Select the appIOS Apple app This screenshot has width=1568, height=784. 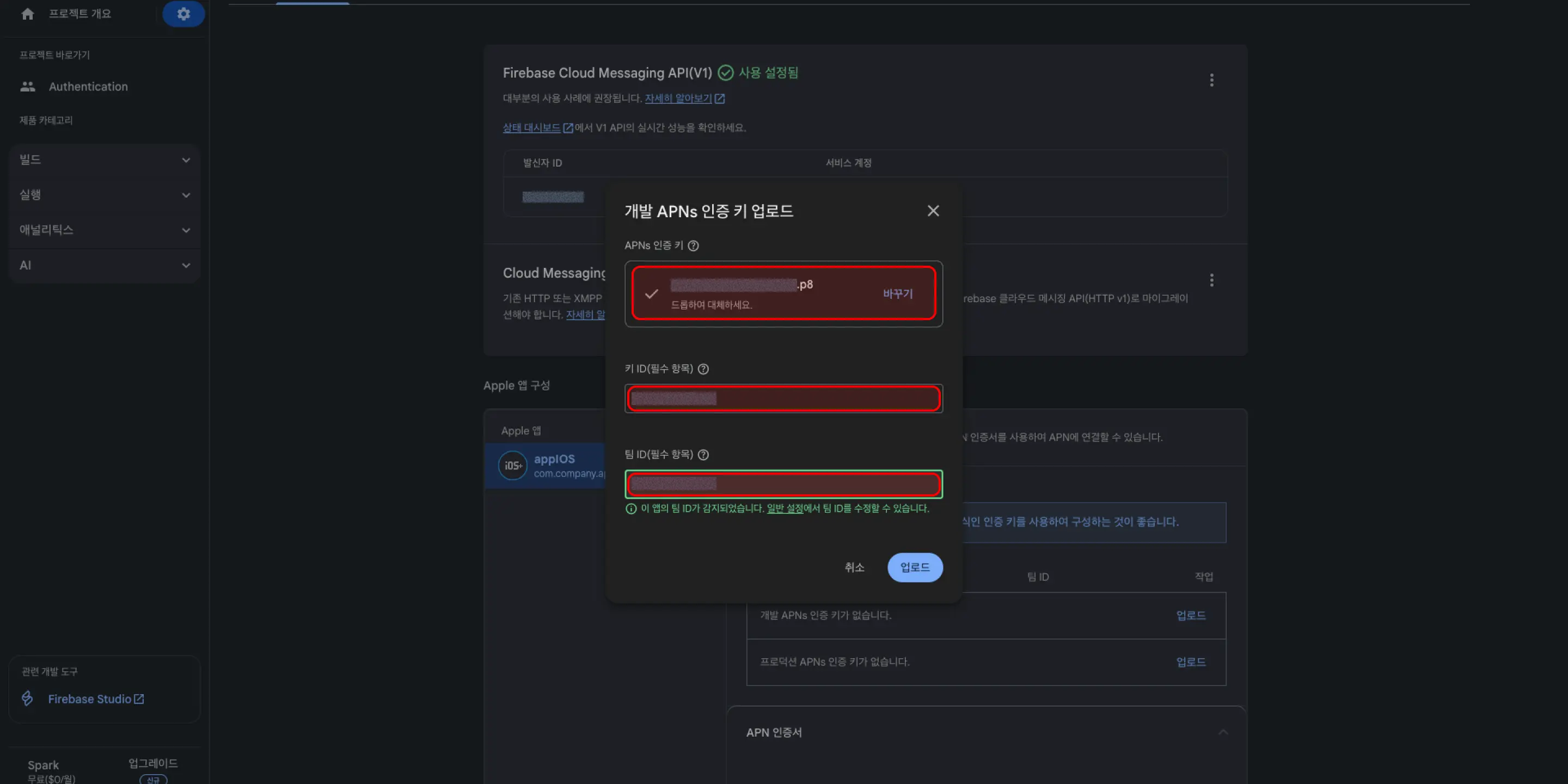coord(546,465)
